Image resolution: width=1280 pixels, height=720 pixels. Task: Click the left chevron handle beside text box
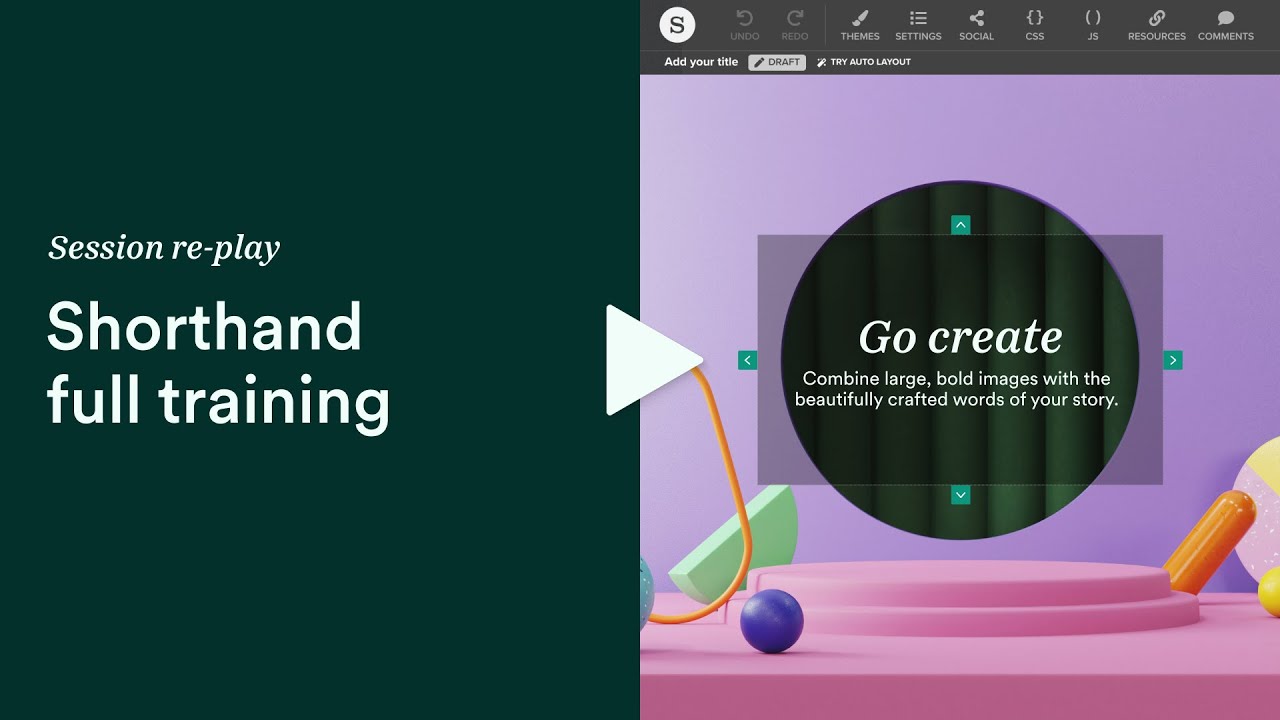tap(747, 360)
